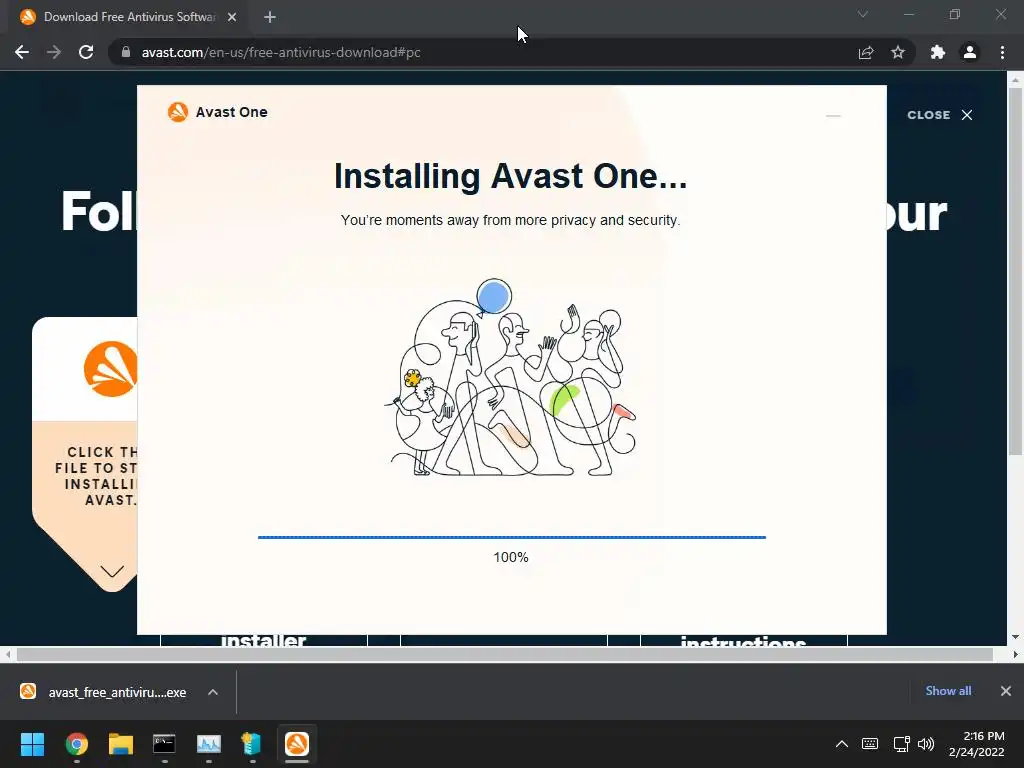Click the Installing Avast One heading

[x=511, y=176]
